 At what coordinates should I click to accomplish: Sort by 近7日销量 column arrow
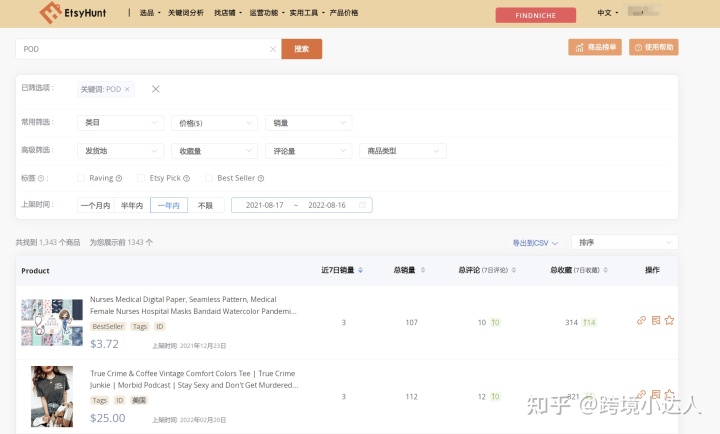point(360,270)
